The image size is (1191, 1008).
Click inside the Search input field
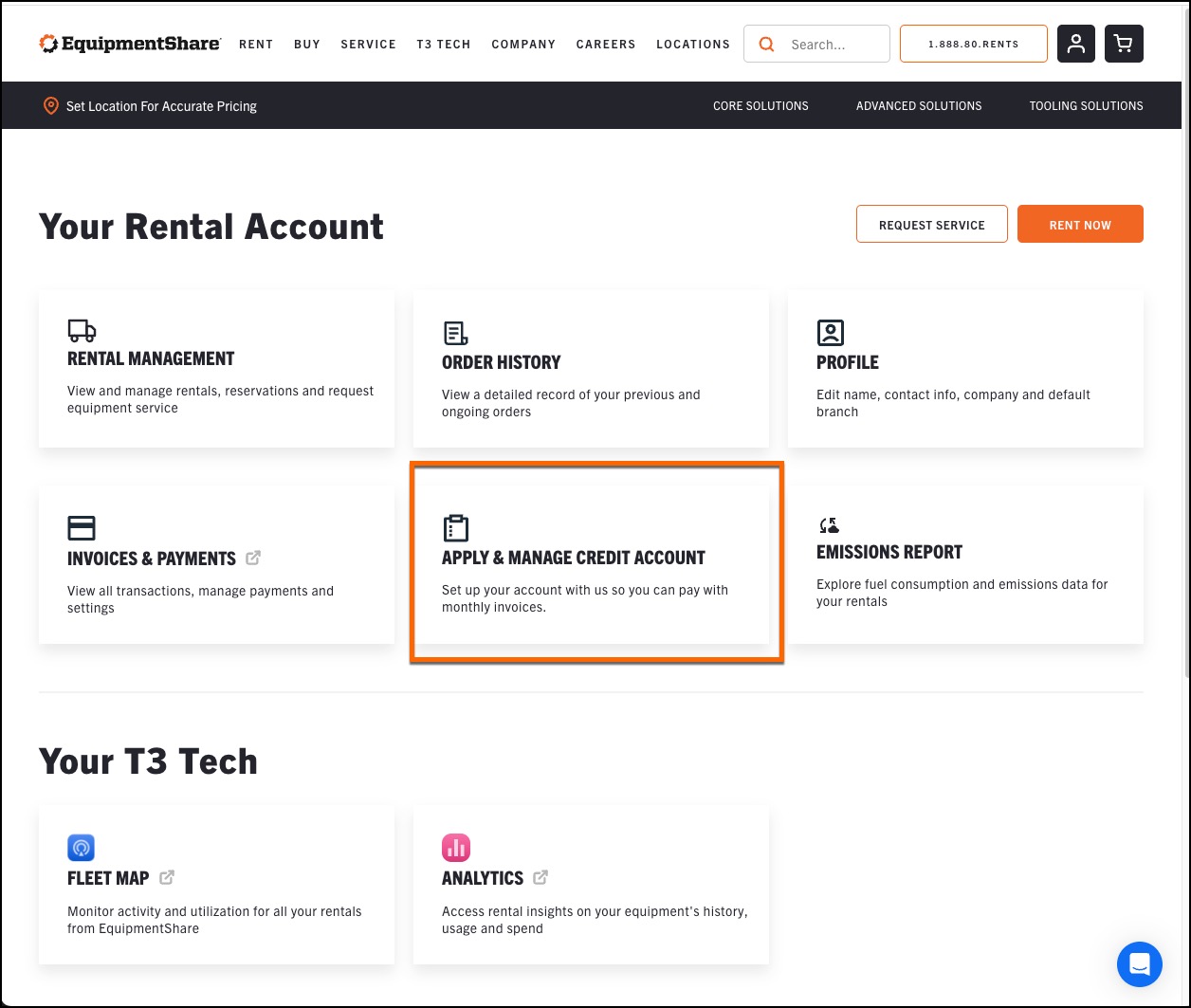[x=834, y=45]
